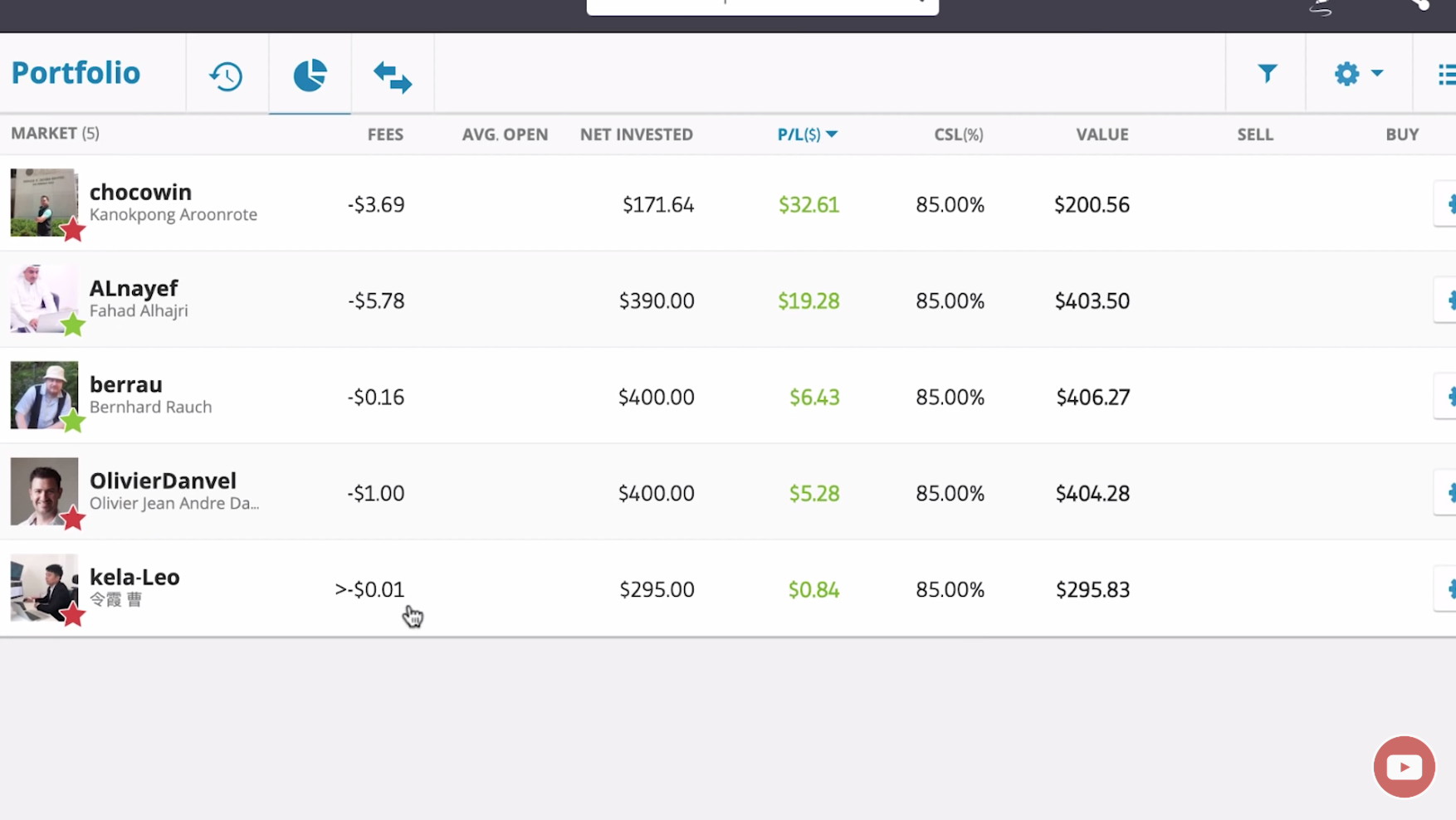Open the portfolio settings gear
This screenshot has height=820, width=1456.
[1346, 73]
